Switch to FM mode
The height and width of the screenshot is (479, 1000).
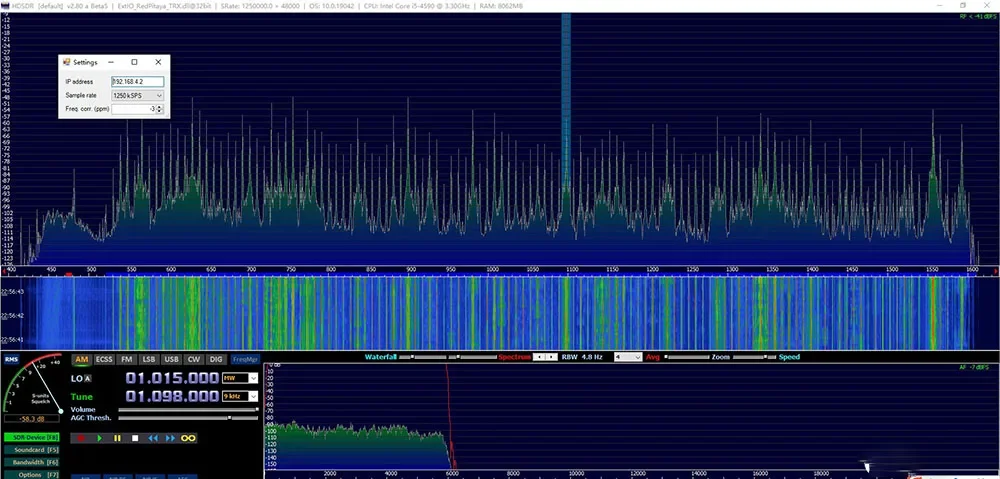click(127, 359)
